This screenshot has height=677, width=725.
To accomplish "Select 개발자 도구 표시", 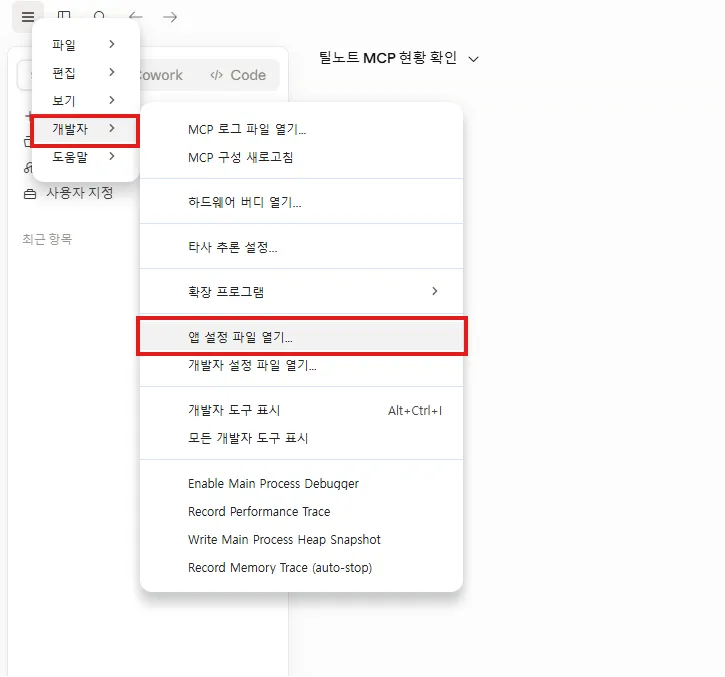I will [x=301, y=410].
